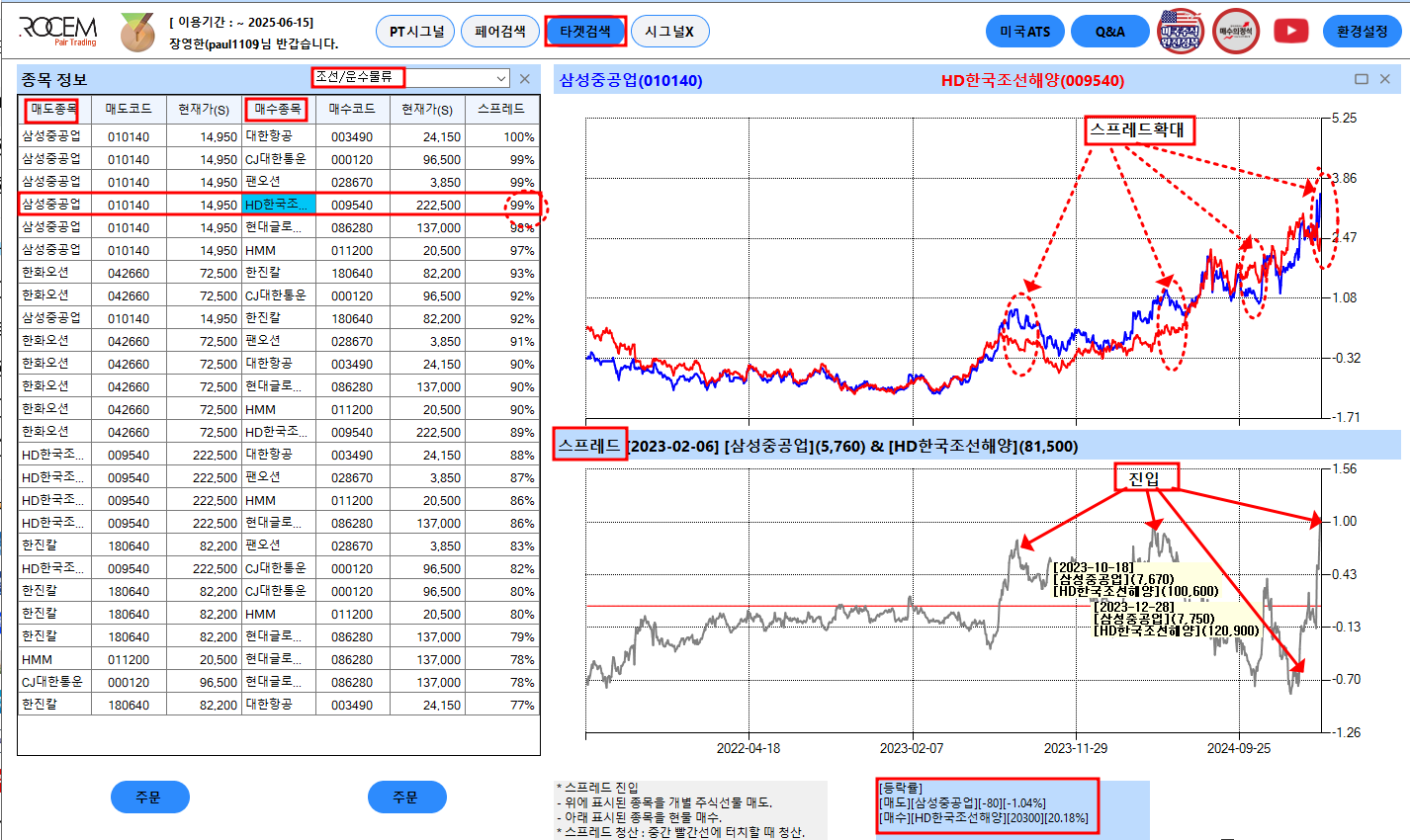Open the Q&A button
This screenshot has height=840, width=1410.
[1110, 32]
